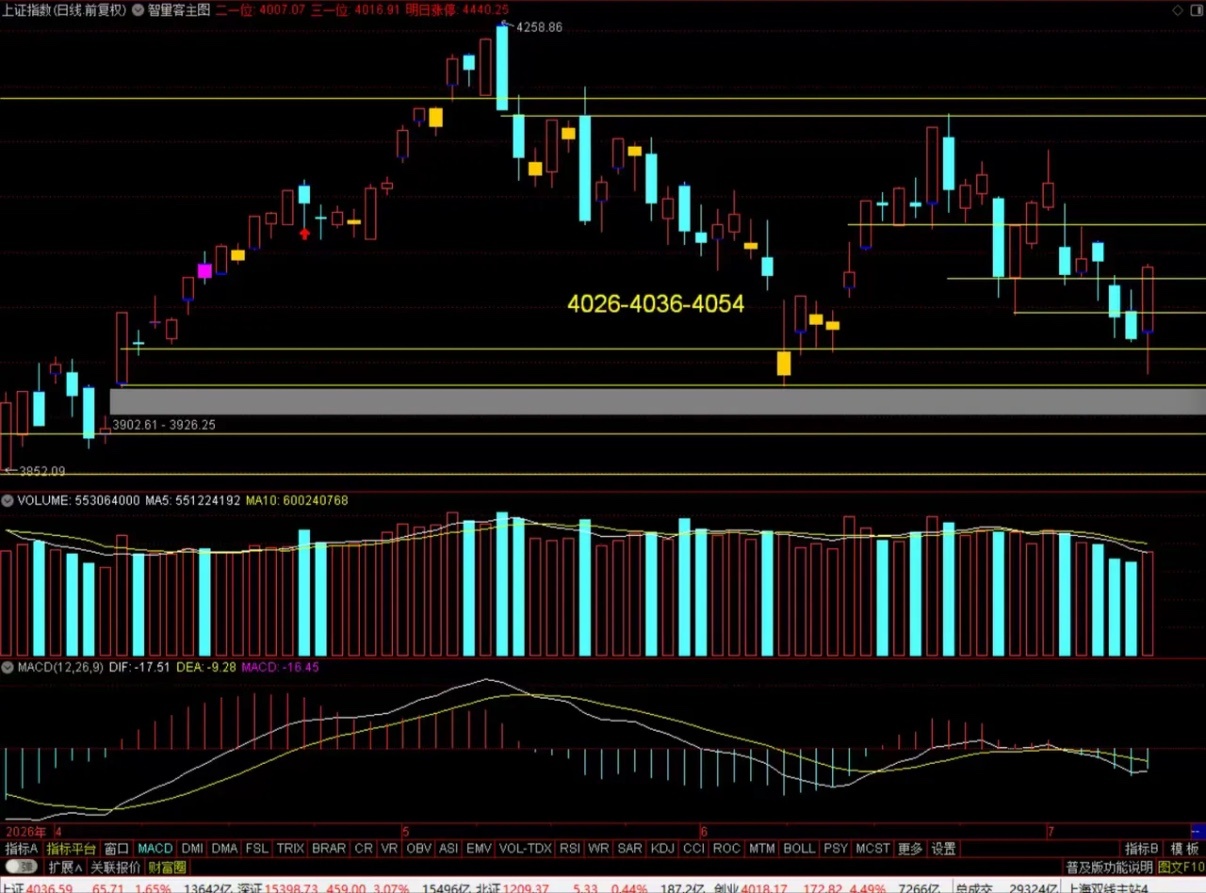Open the 更多 indicators menu
This screenshot has height=893, width=1206.
[x=910, y=848]
